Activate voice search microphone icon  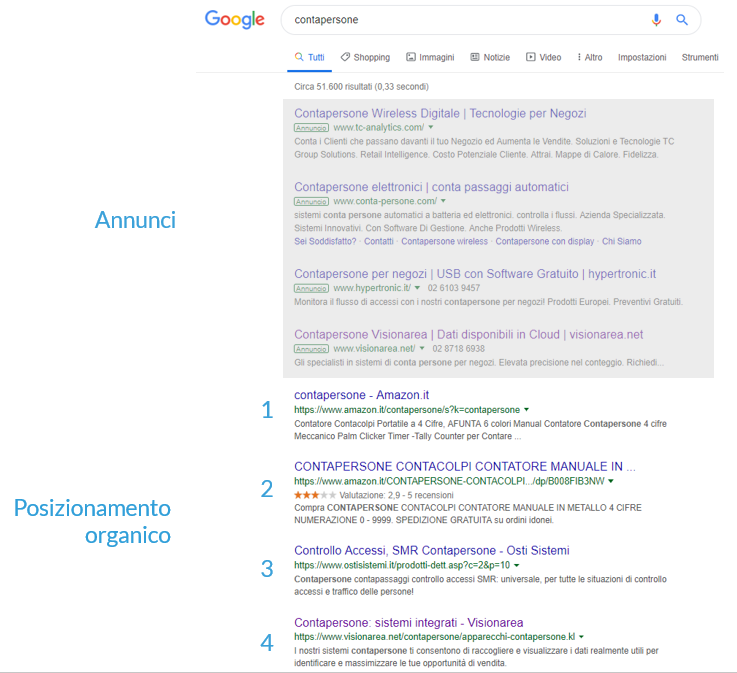pyautogui.click(x=656, y=20)
